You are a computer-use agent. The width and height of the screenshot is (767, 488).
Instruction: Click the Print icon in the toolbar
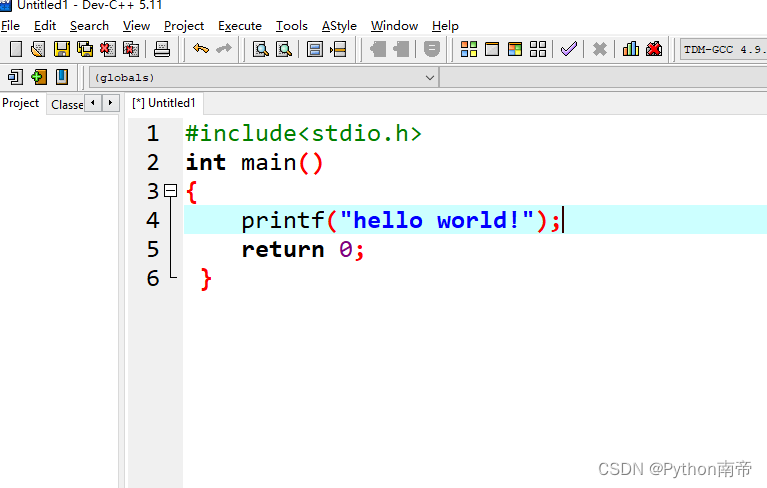162,49
